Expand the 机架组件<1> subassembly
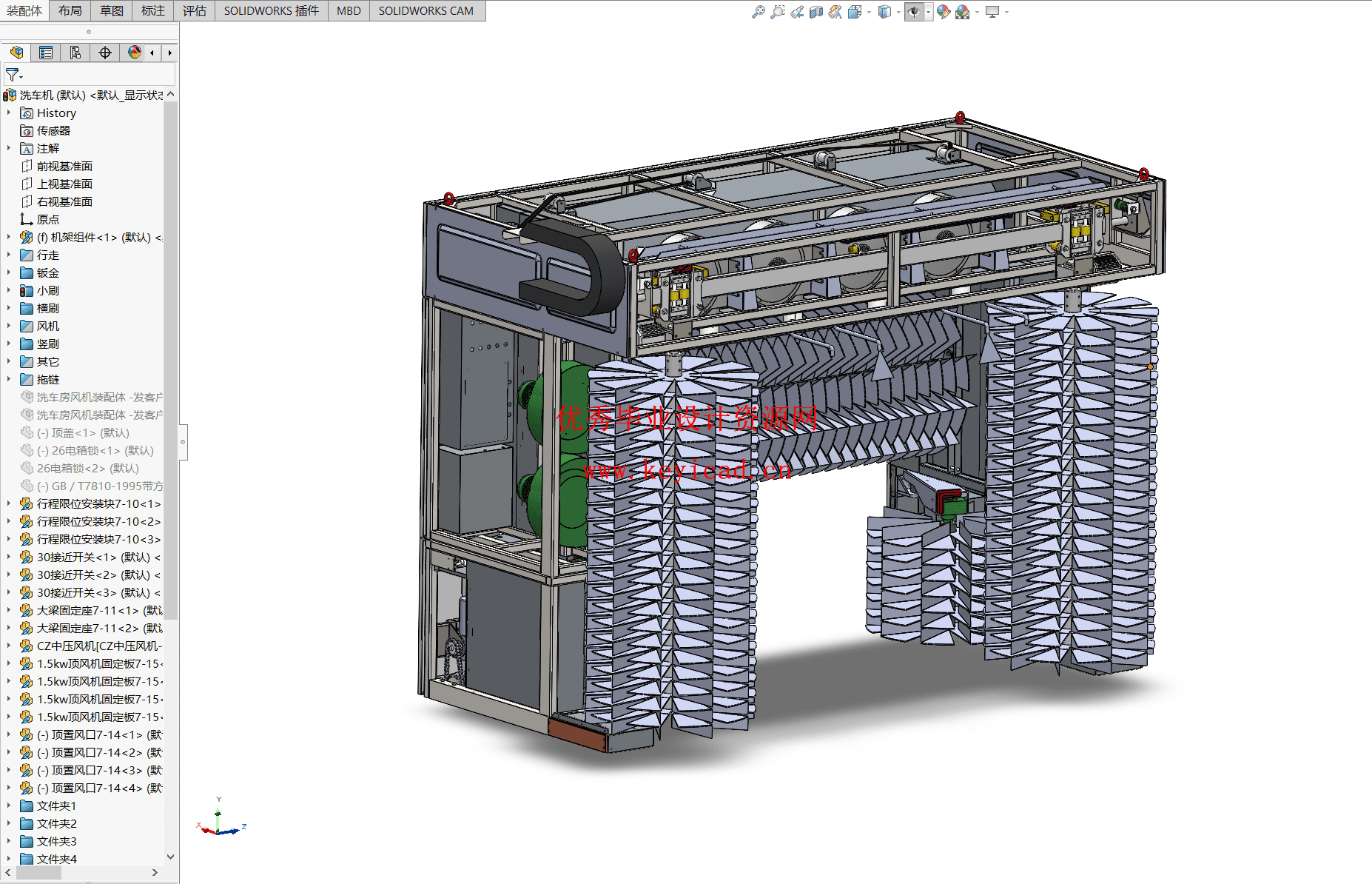This screenshot has width=1372, height=884. (9, 238)
